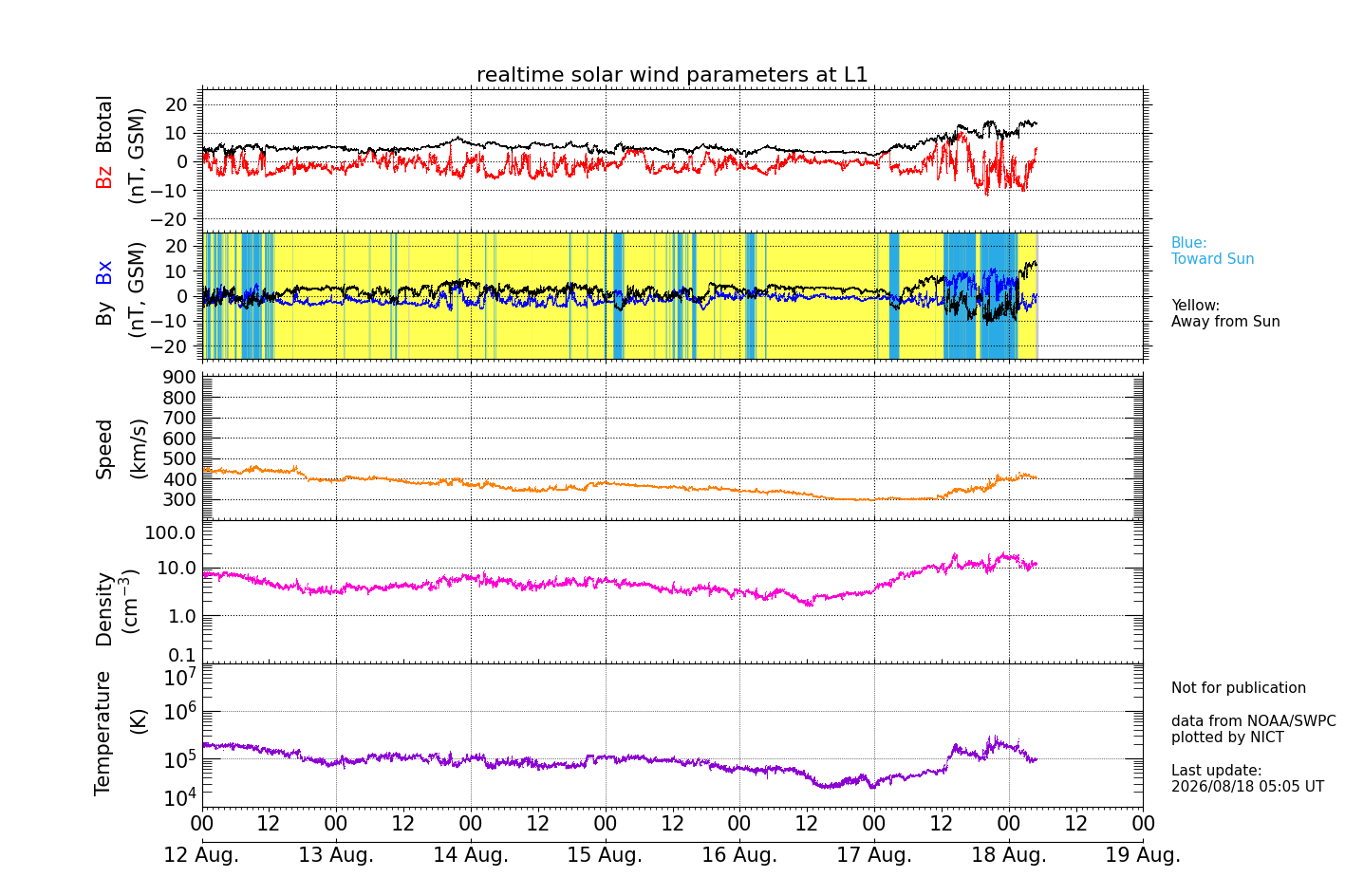The height and width of the screenshot is (896, 1345).
Task: Click the "700" speed axis tick
Action: [180, 419]
